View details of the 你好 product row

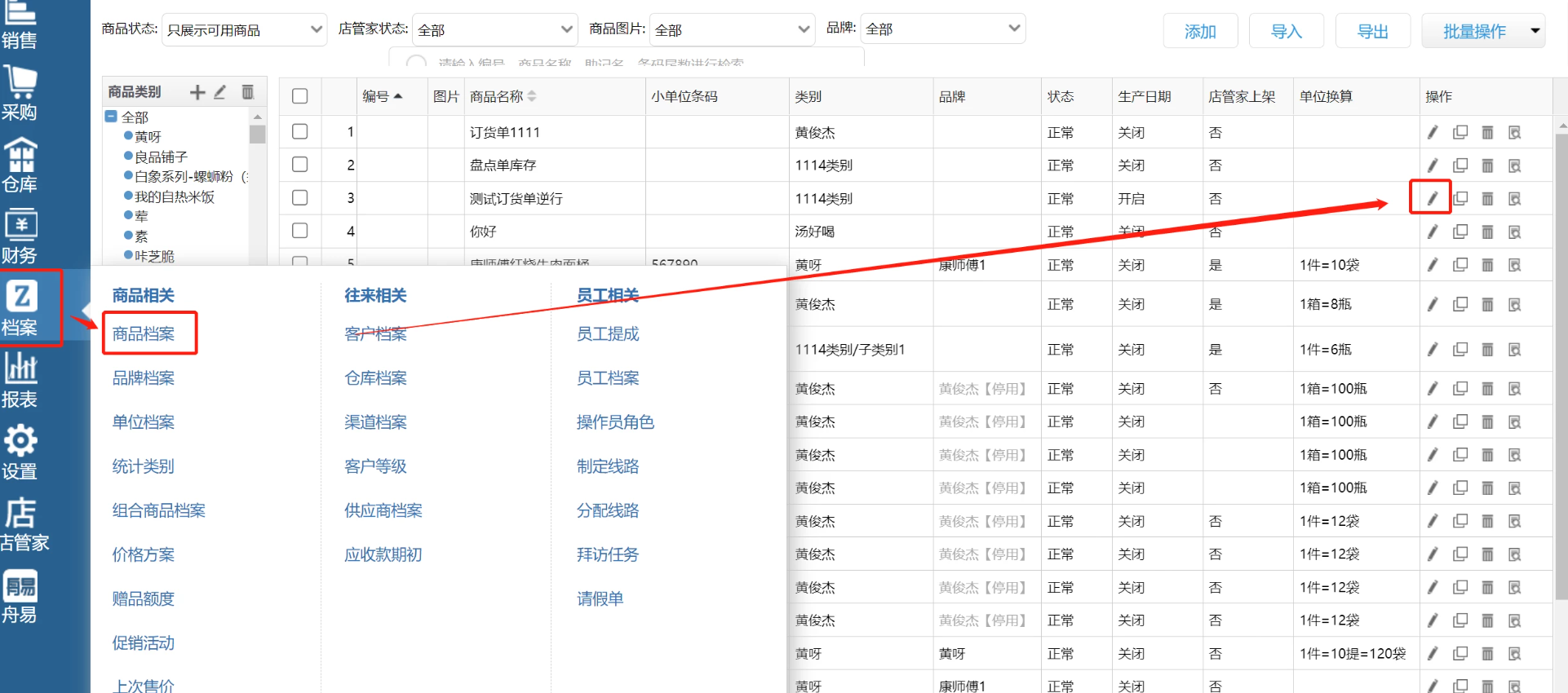(x=1515, y=232)
